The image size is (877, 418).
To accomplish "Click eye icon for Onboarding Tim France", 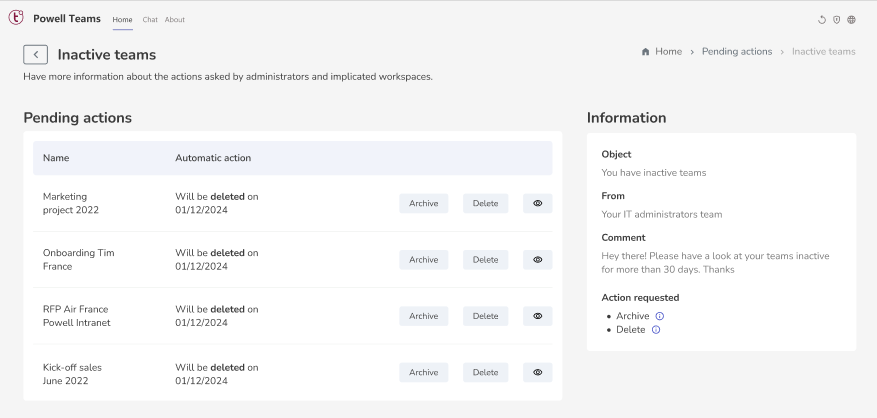I will tap(537, 260).
